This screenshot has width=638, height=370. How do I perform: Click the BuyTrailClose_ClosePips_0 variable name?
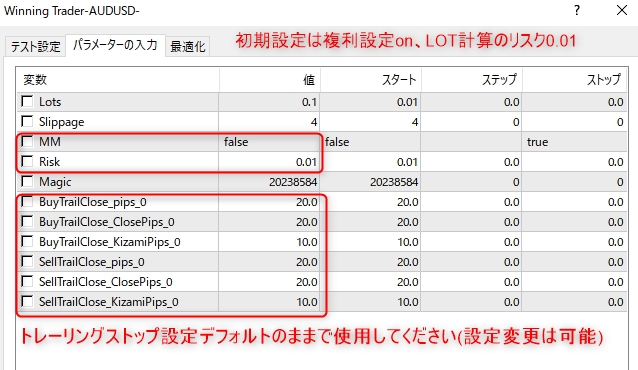coord(107,222)
